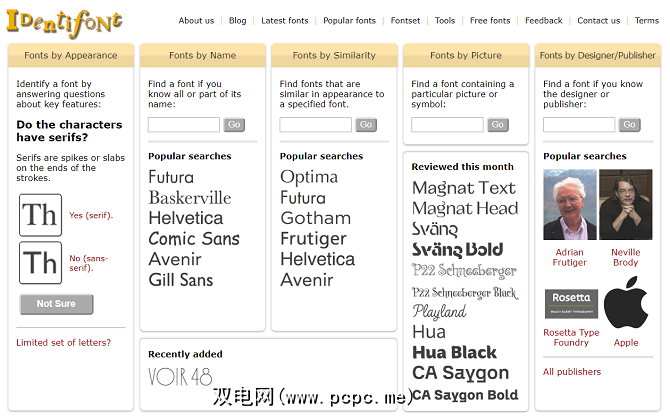This screenshot has height=420, width=670.
Task: Select the Fonts by Name tab
Action: (x=203, y=55)
